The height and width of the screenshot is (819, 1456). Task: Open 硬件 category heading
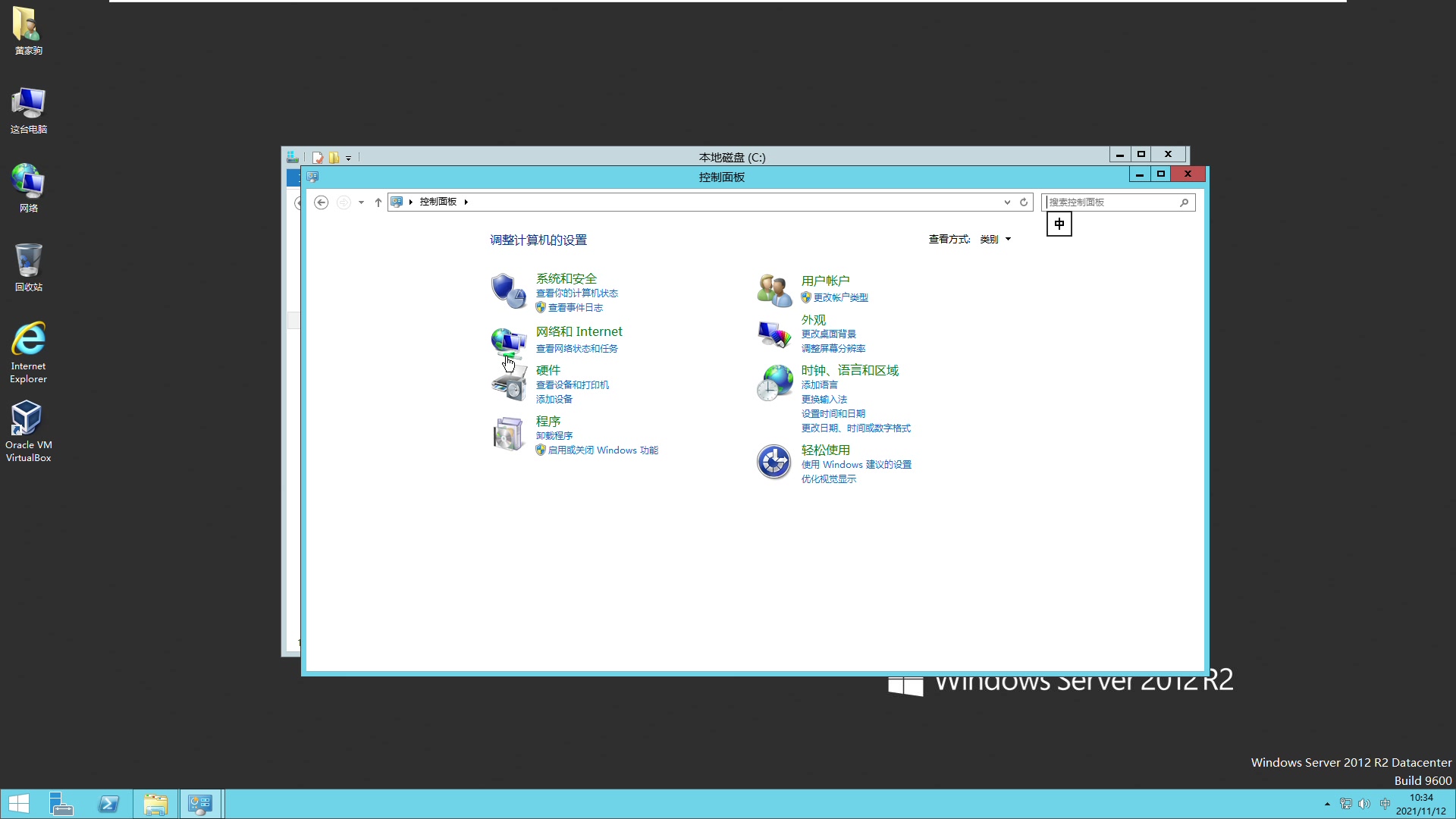(x=548, y=370)
